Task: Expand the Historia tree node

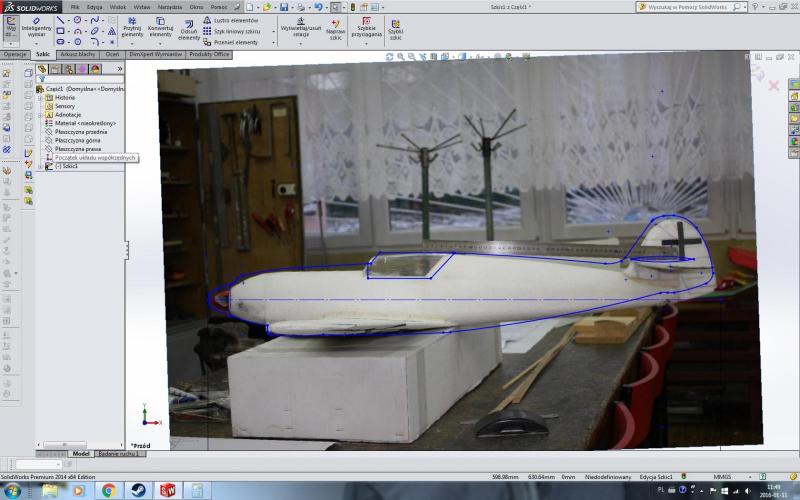Action: pyautogui.click(x=41, y=98)
